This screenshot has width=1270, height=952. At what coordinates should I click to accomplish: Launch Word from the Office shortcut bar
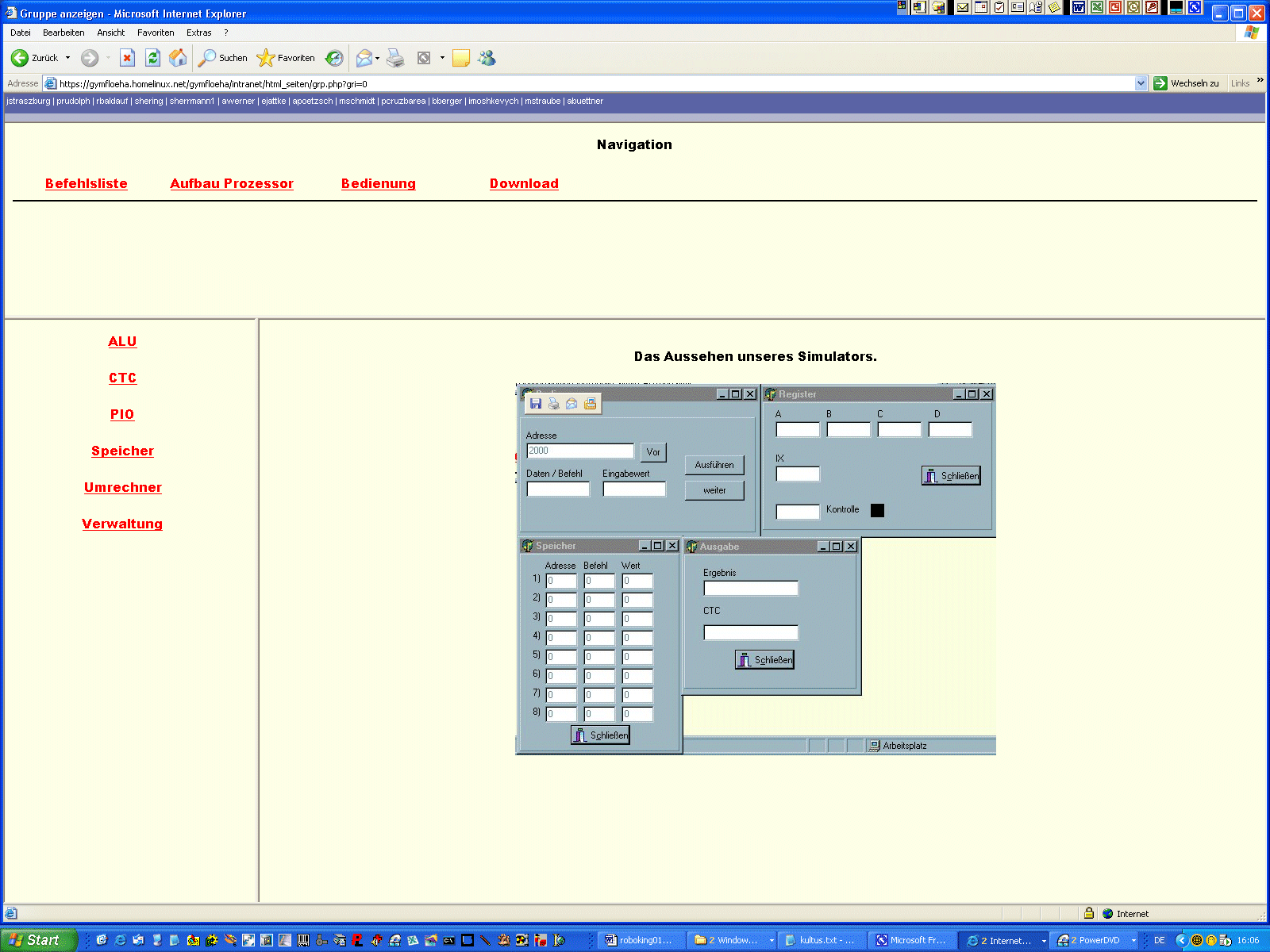click(x=1079, y=7)
